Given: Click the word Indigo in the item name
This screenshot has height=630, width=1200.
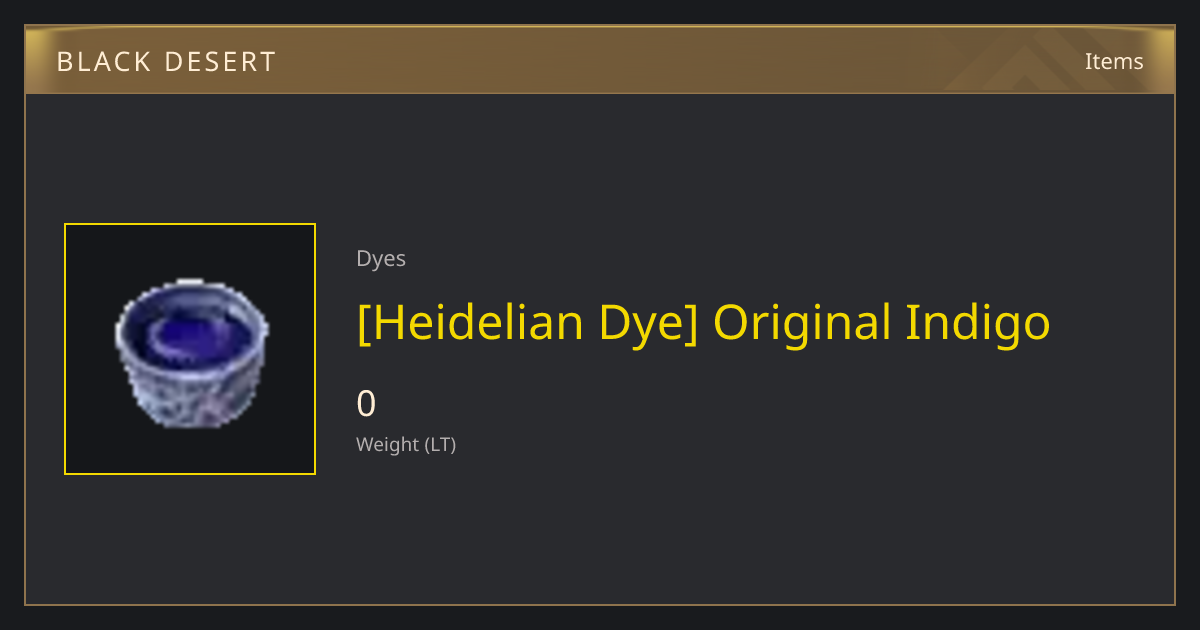Looking at the screenshot, I should (978, 324).
